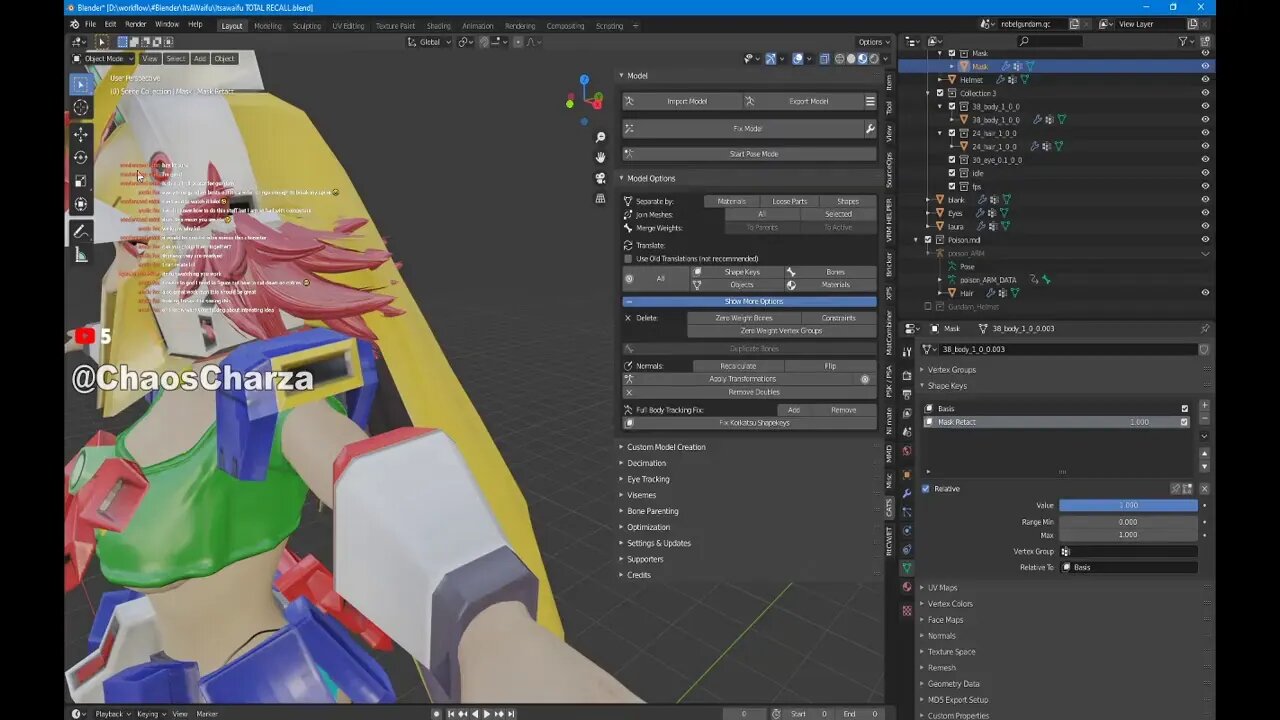Click the remove shape key minus button

coord(1204,419)
